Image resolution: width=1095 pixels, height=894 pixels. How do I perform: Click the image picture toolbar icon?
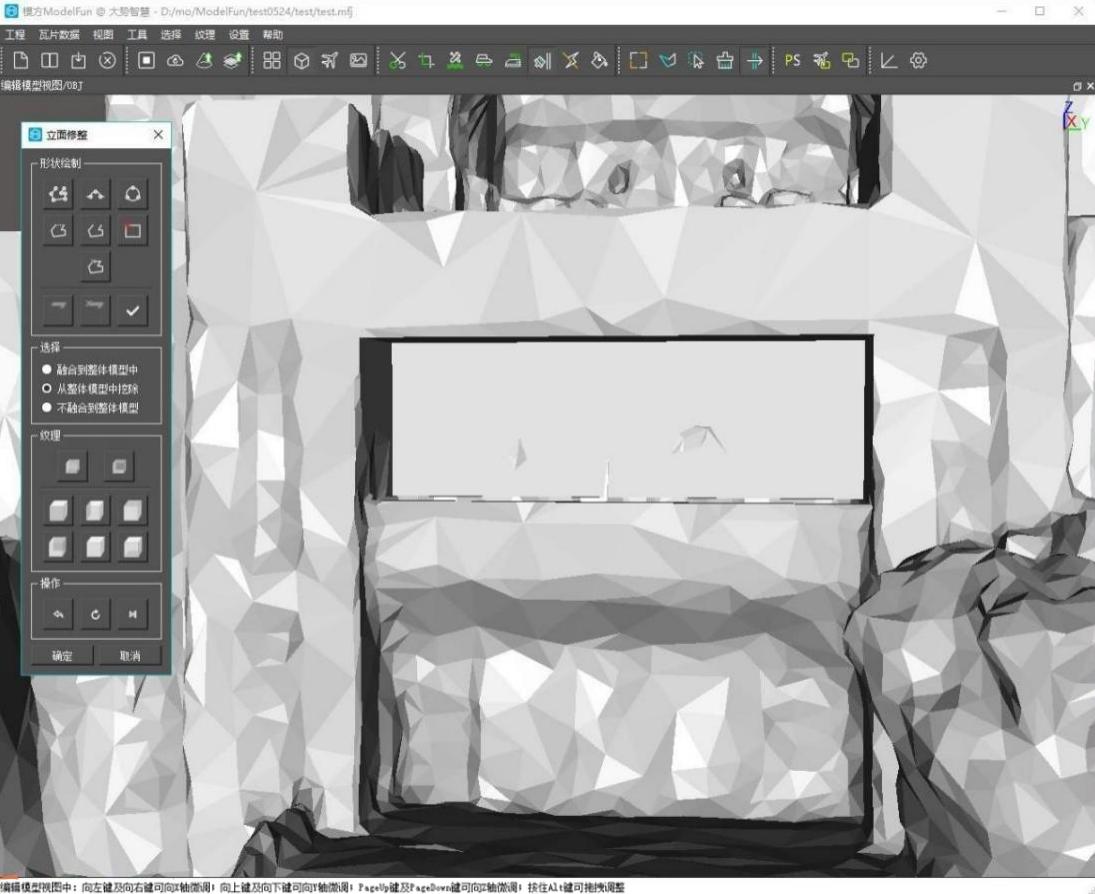[x=358, y=61]
